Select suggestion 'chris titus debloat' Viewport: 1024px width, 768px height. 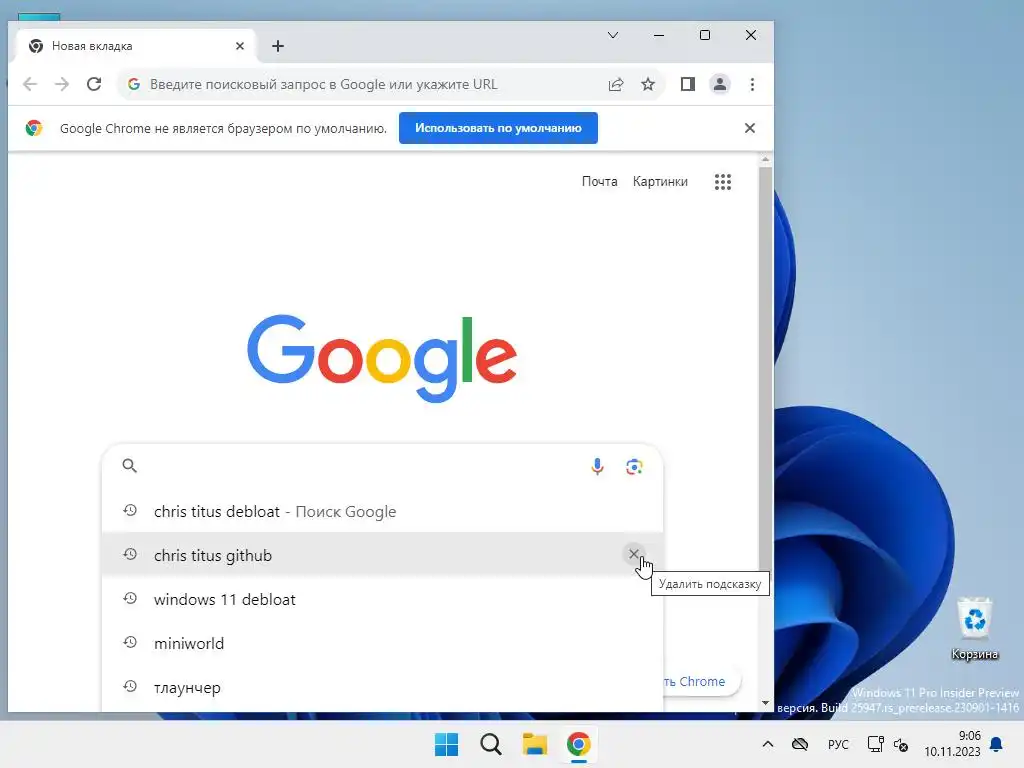[382, 511]
